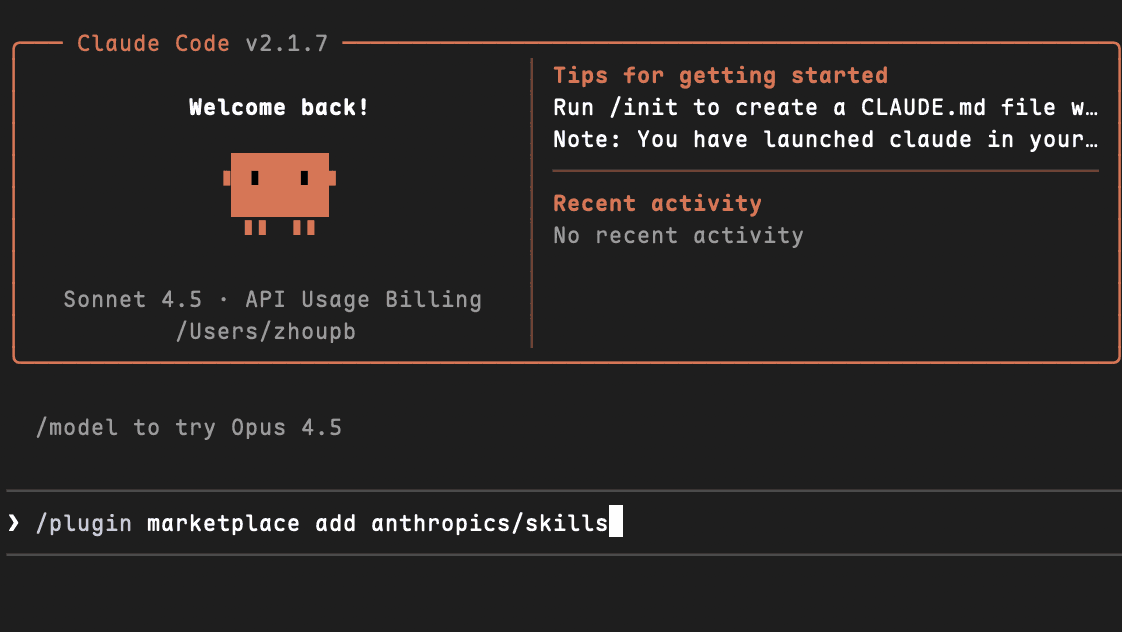Screen dimensions: 1122x632
Task: Click the anthropics/skills argument text
Action: [489, 523]
